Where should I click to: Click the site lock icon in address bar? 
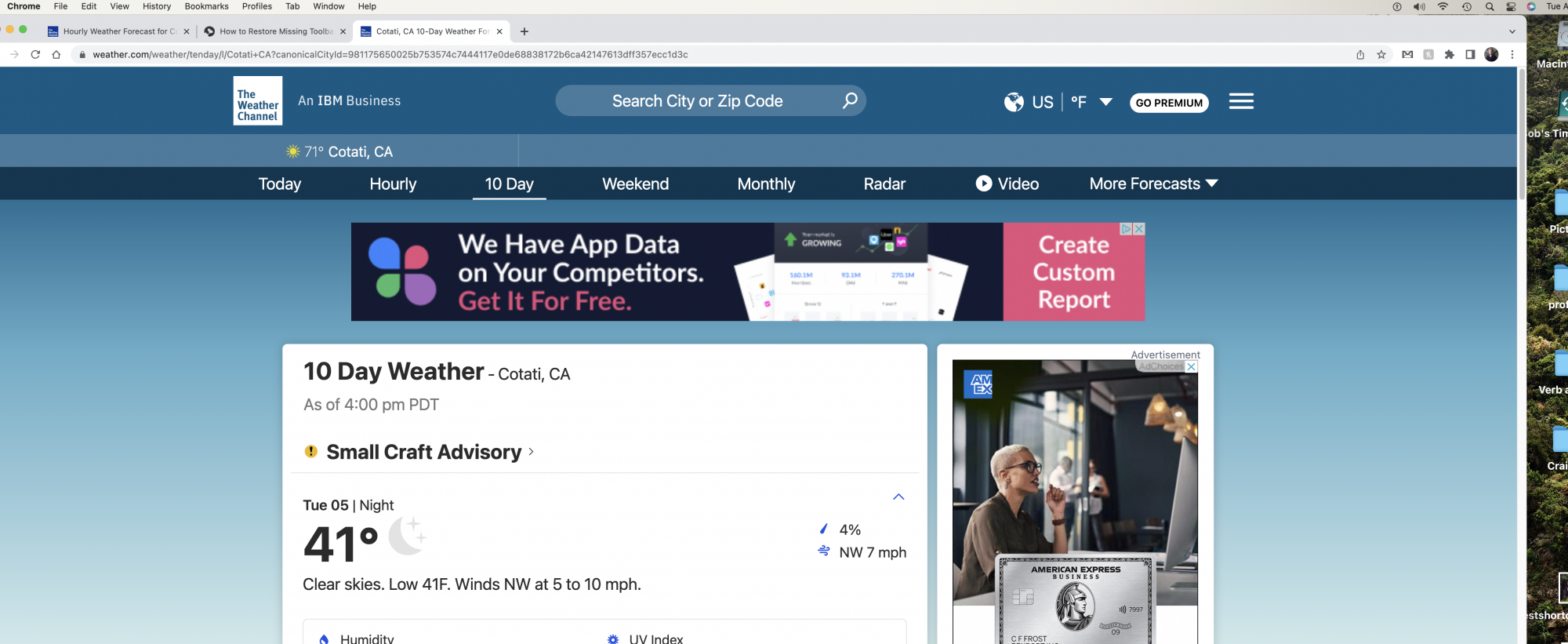82,54
